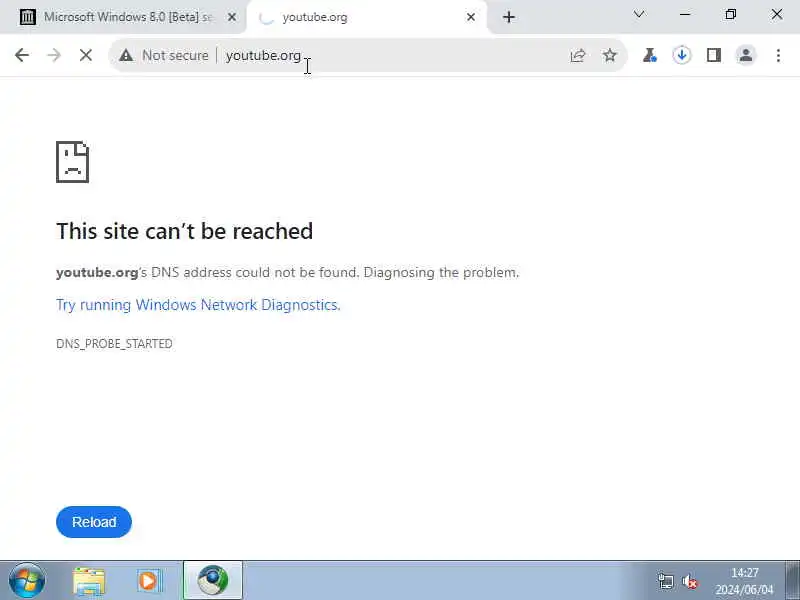
Task: Minimize the Chrome window
Action: coord(685,15)
